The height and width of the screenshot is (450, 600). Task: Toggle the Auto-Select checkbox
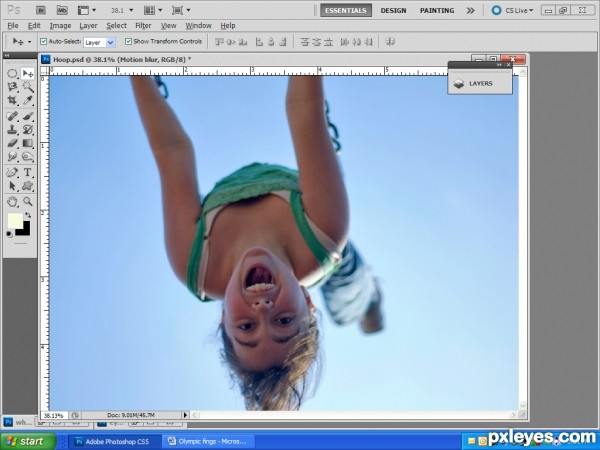[44, 41]
